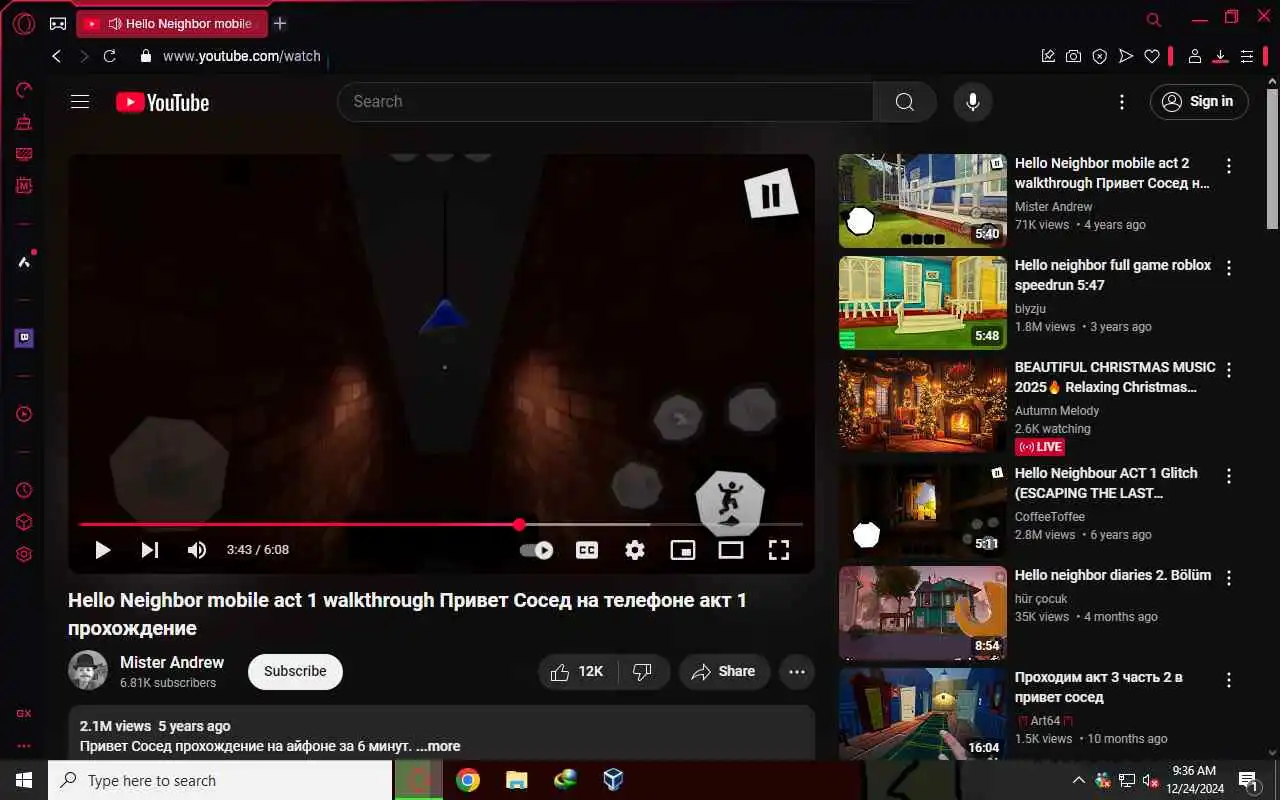Enable the miniplayer mode
The height and width of the screenshot is (800, 1280).
(x=683, y=550)
